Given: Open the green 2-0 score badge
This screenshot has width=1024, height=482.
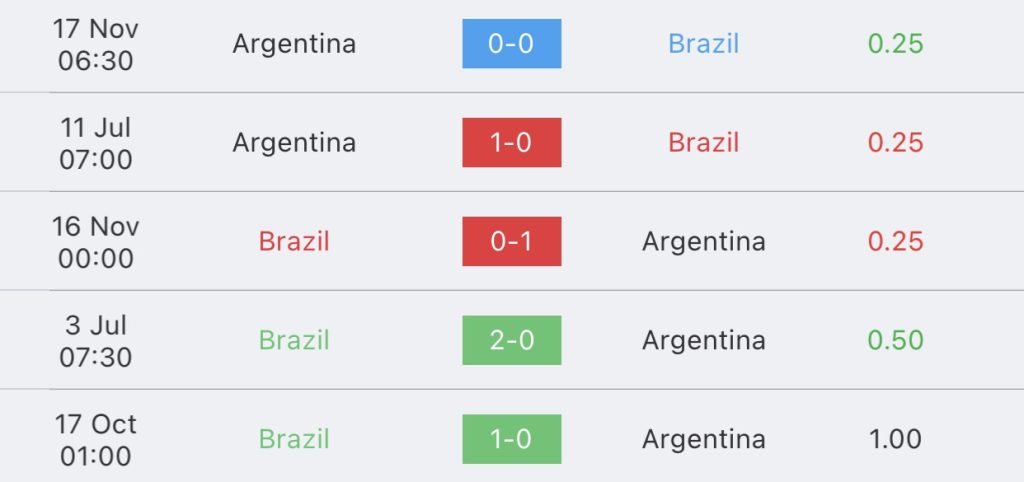Looking at the screenshot, I should click(511, 340).
